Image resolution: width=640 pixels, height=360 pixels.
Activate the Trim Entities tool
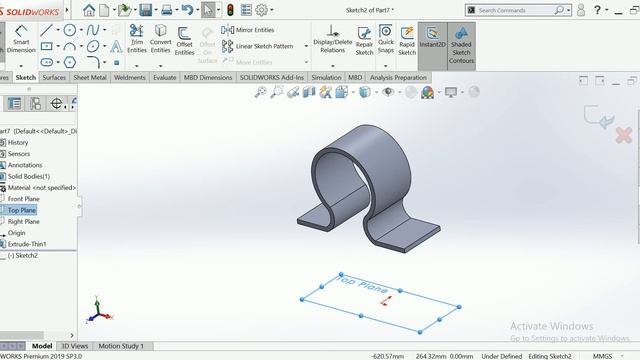tap(137, 39)
